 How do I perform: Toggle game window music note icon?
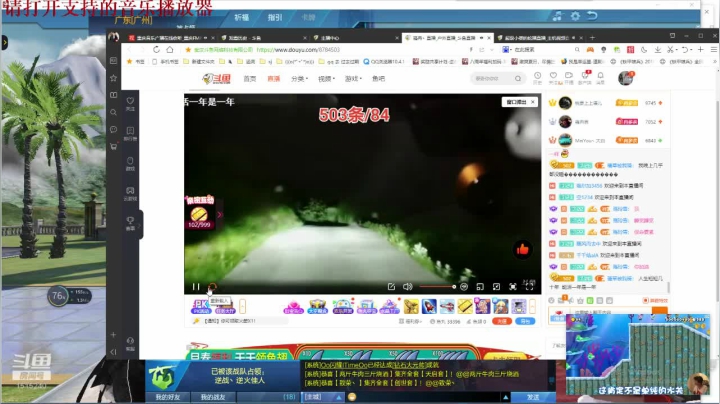point(557,16)
